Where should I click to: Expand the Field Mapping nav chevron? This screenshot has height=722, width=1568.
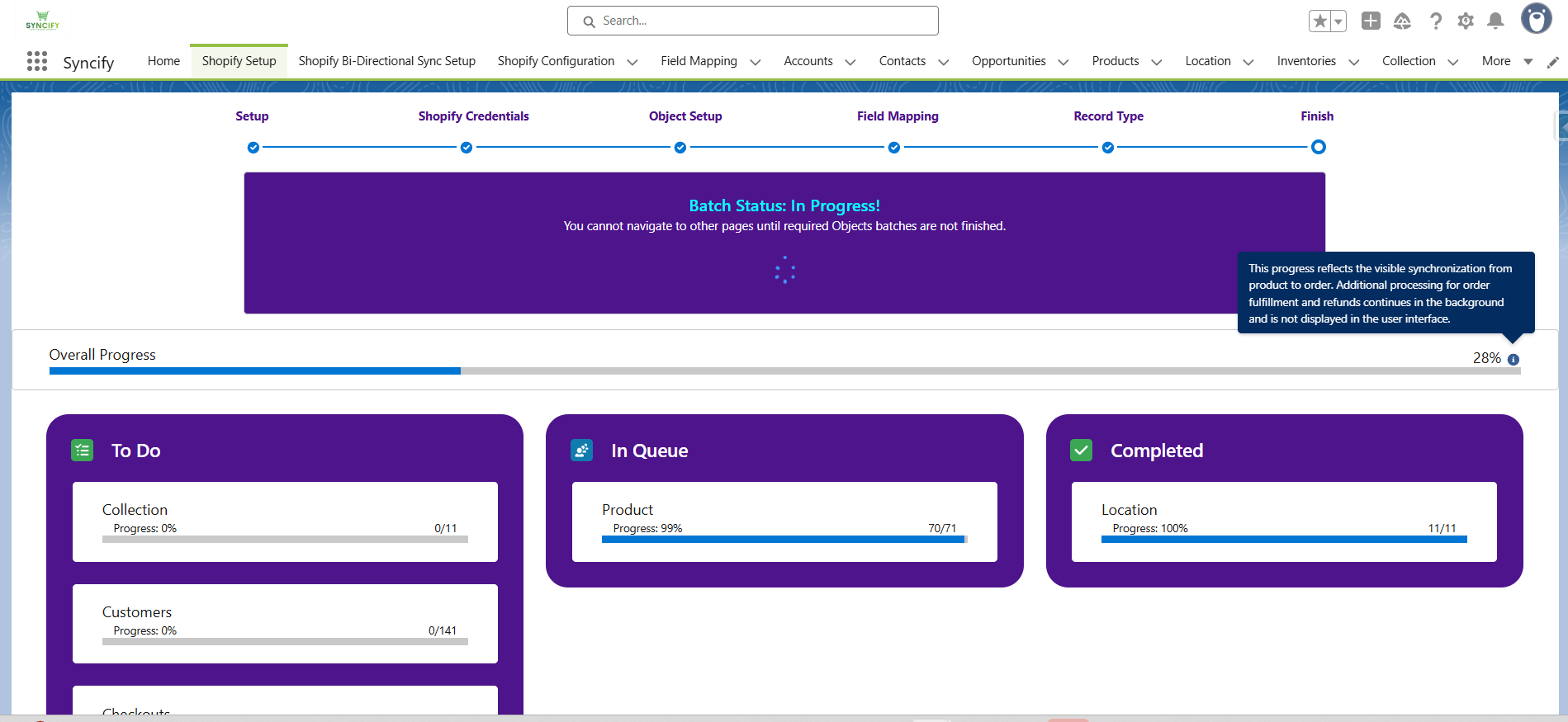[756, 62]
